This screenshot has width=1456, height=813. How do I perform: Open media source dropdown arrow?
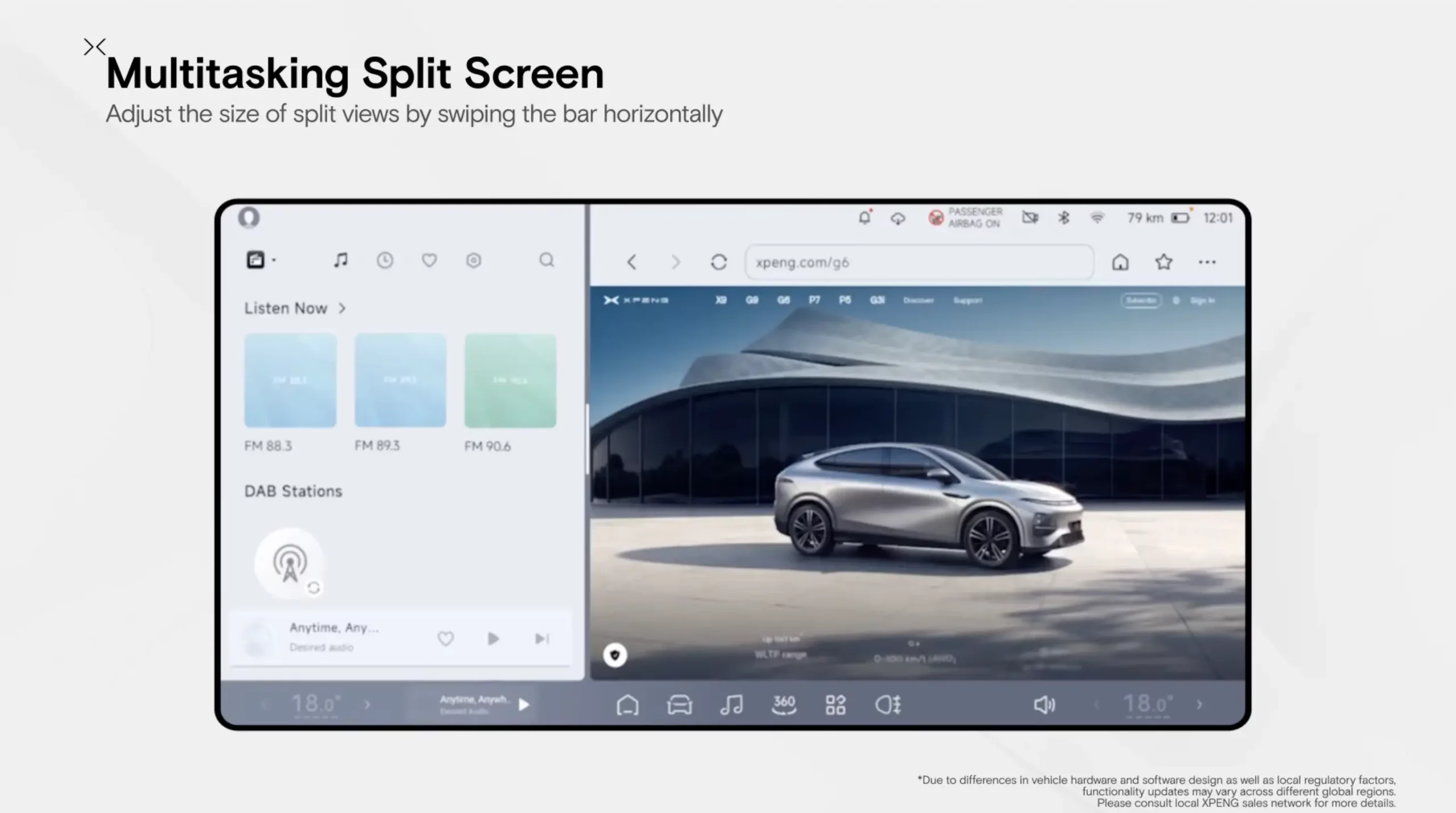click(x=274, y=261)
